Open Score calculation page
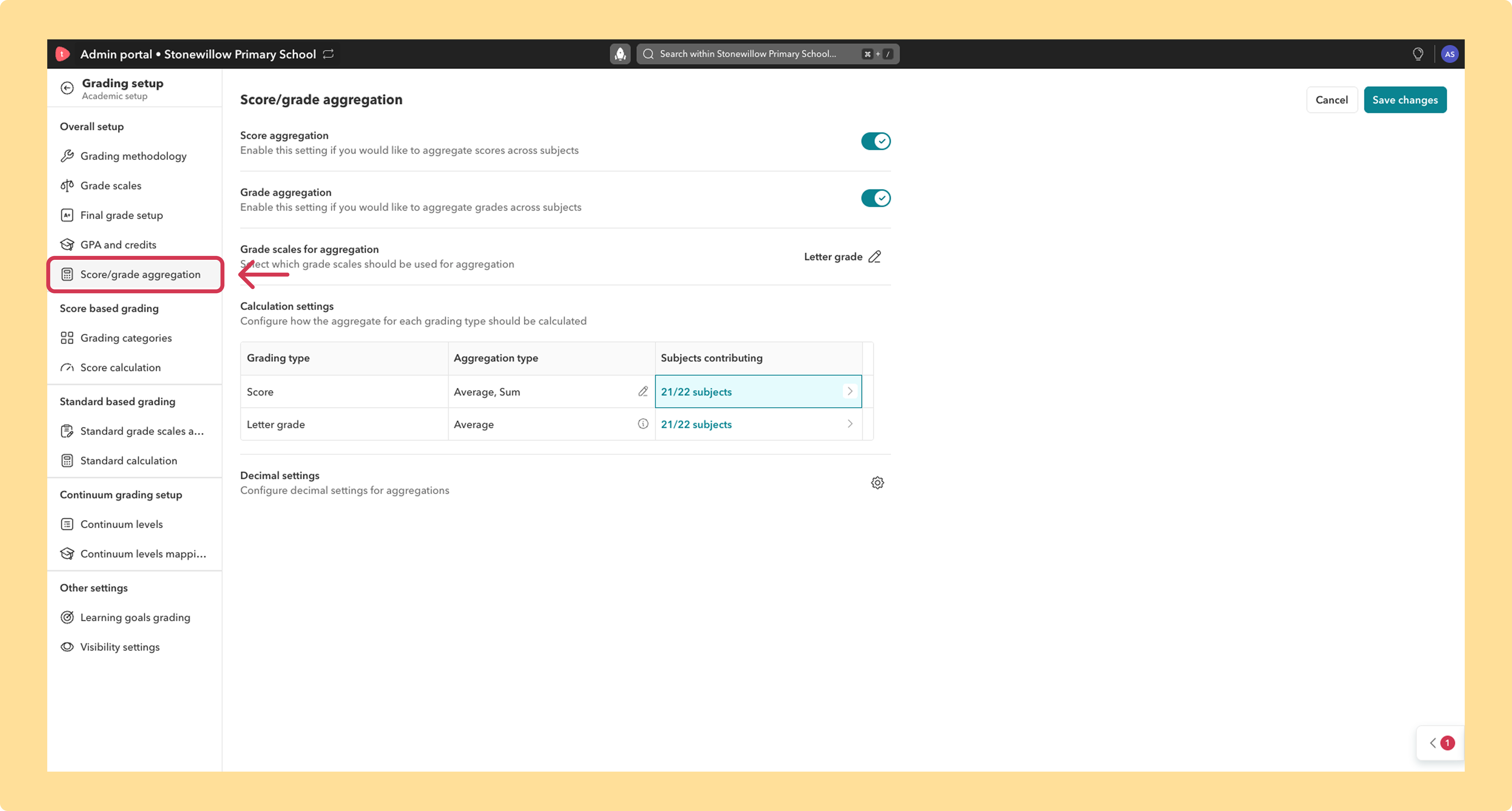 tap(134, 368)
